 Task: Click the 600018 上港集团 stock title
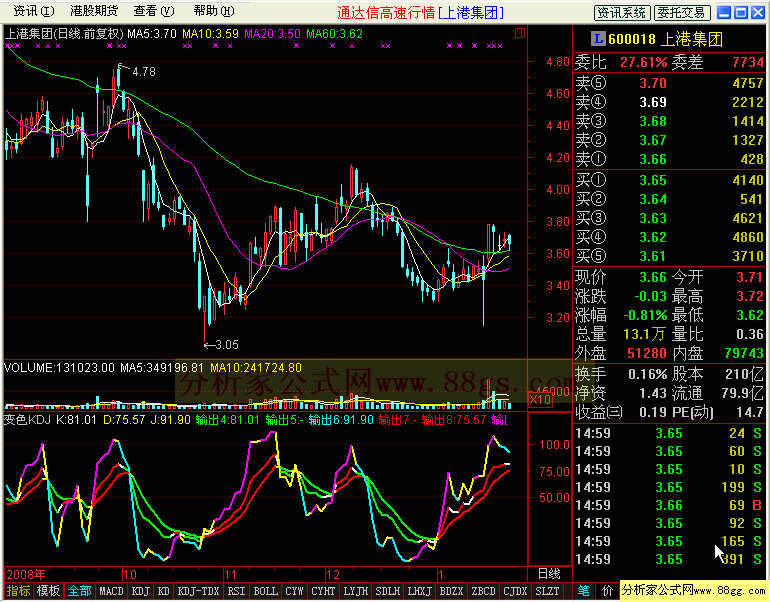[x=665, y=39]
